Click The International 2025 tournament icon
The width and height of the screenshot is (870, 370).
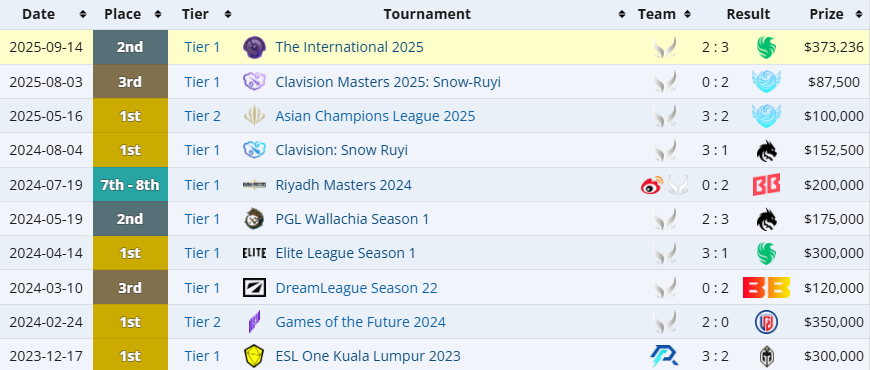click(x=254, y=47)
